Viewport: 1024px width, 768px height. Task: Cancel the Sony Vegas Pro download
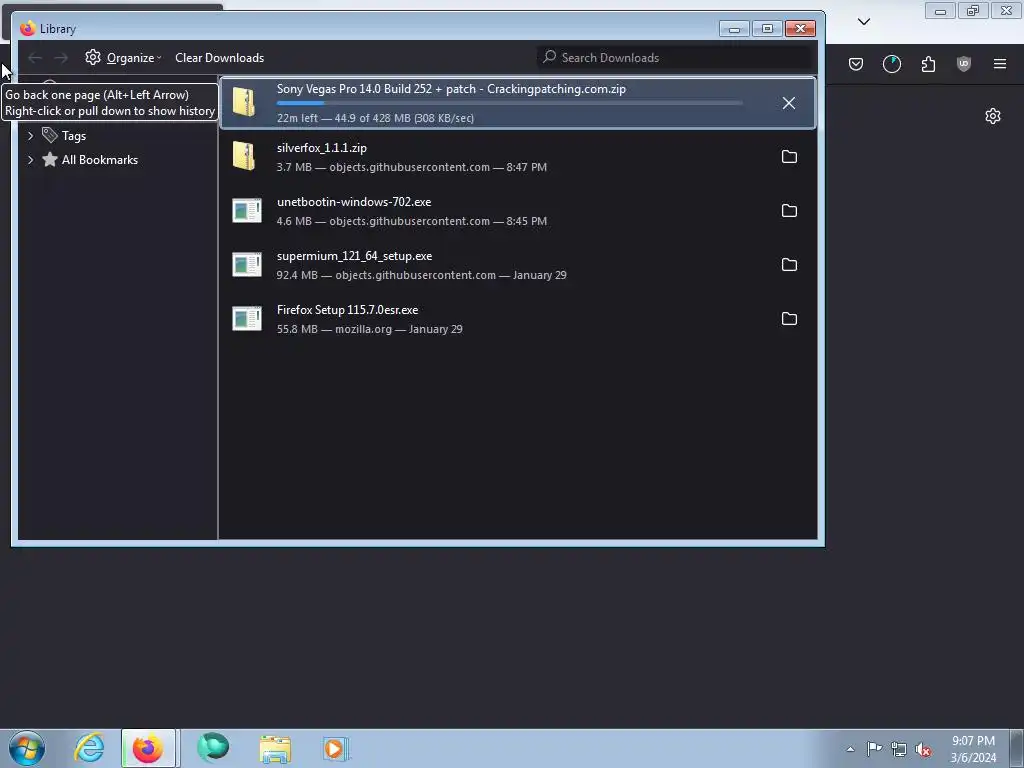(789, 103)
